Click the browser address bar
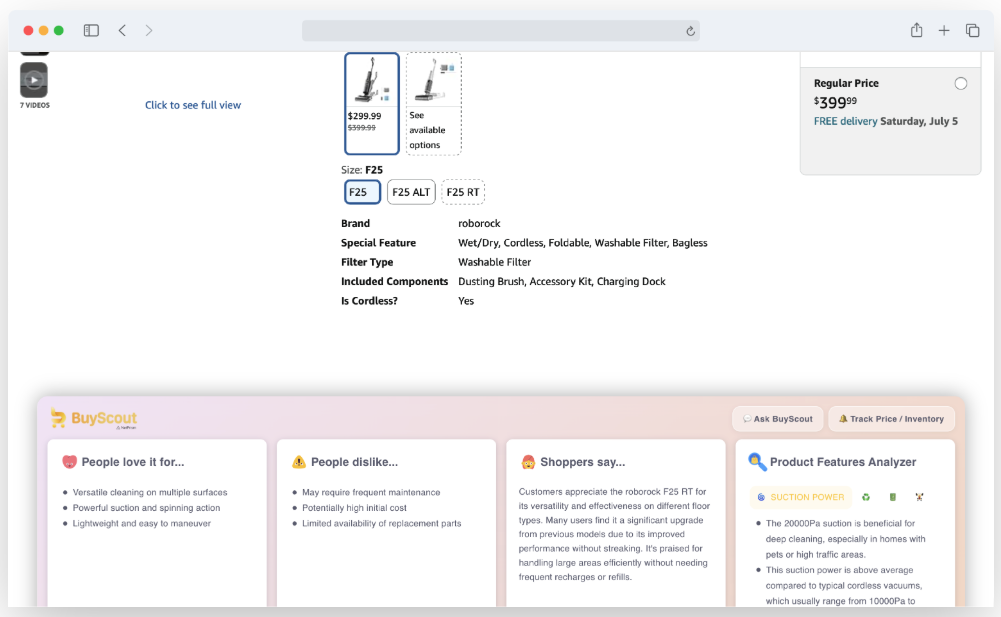The width and height of the screenshot is (1001, 617). [500, 31]
